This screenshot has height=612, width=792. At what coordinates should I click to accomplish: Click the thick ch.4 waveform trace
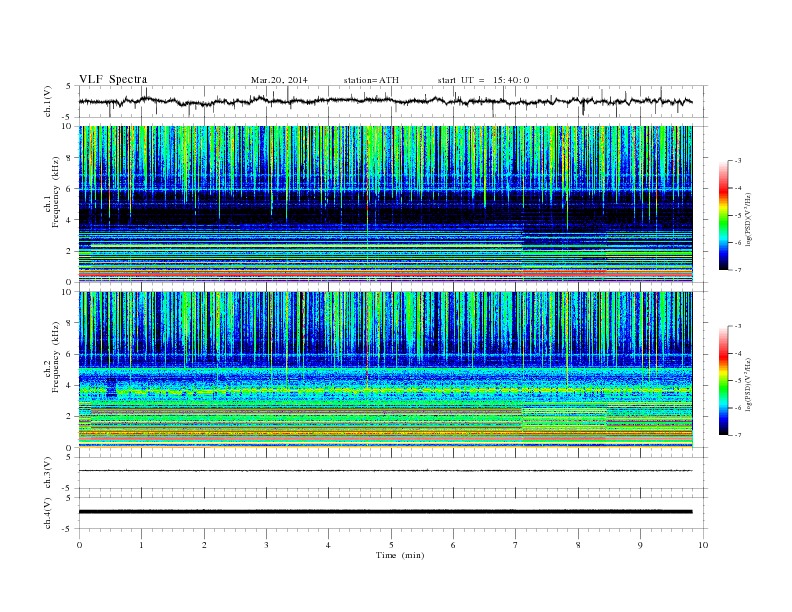[385, 512]
